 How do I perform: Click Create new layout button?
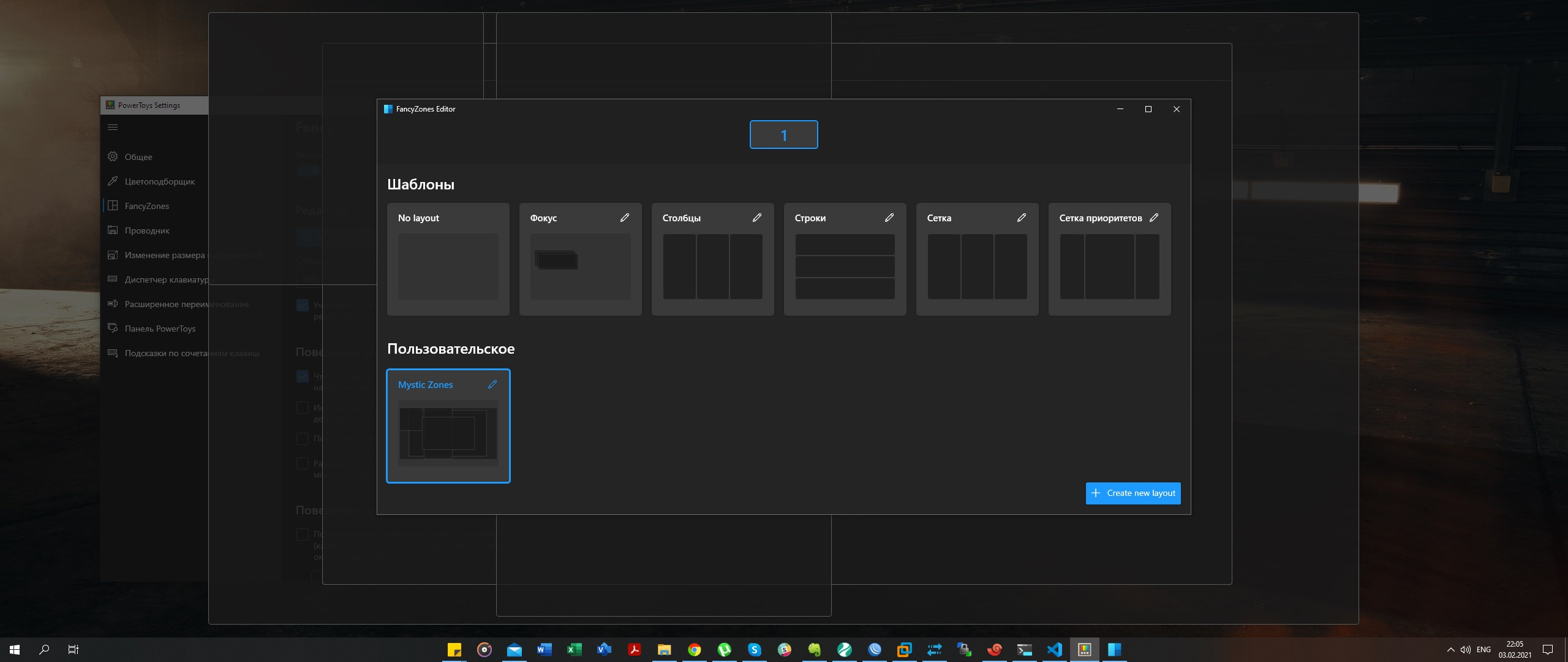pyautogui.click(x=1133, y=492)
